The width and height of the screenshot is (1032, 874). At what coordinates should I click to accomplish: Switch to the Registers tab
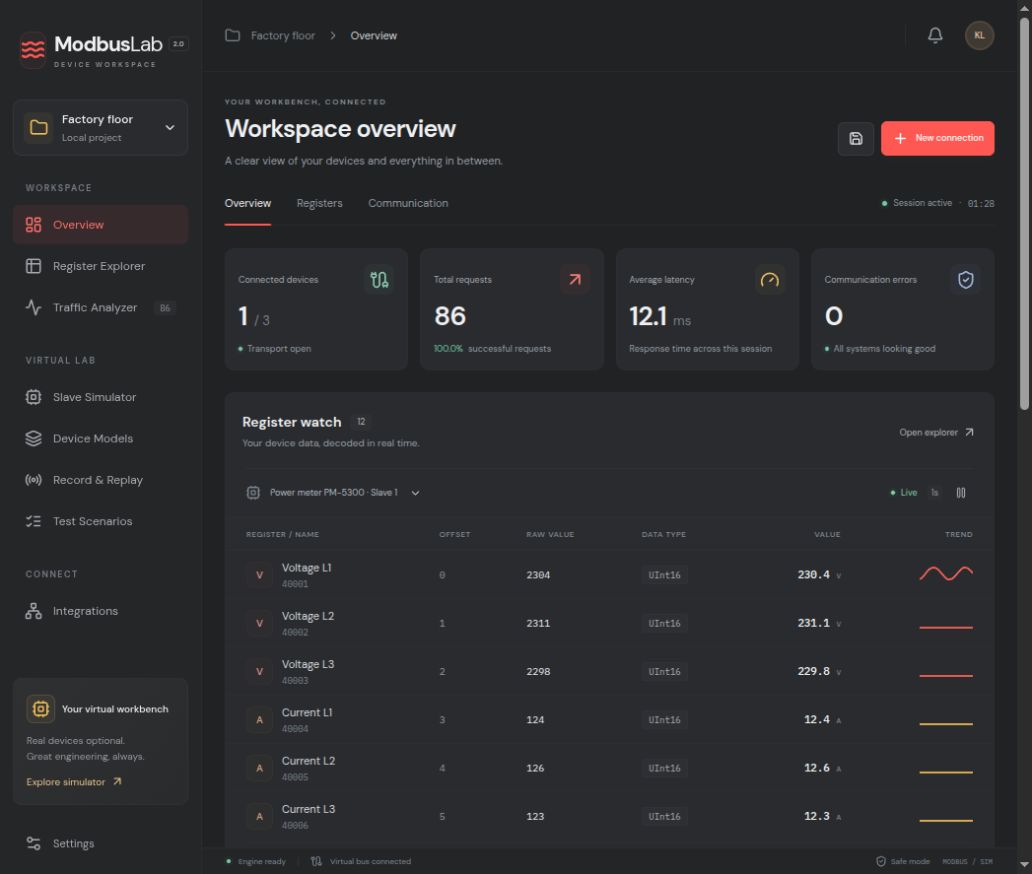319,203
